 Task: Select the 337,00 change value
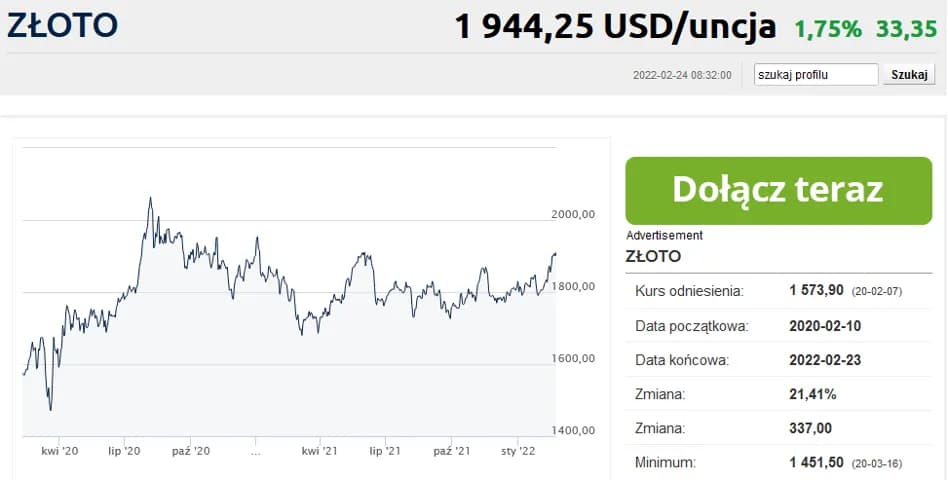810,428
